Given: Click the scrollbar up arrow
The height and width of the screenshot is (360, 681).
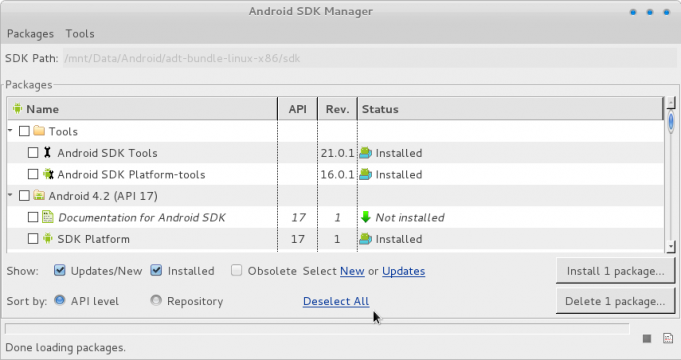Looking at the screenshot, I should (671, 102).
